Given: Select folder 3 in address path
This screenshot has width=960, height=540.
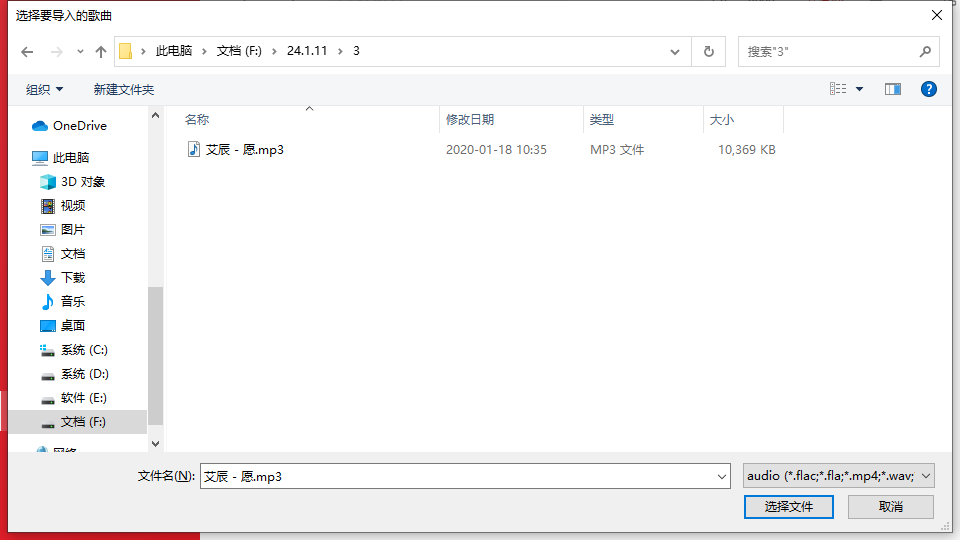Looking at the screenshot, I should point(356,51).
